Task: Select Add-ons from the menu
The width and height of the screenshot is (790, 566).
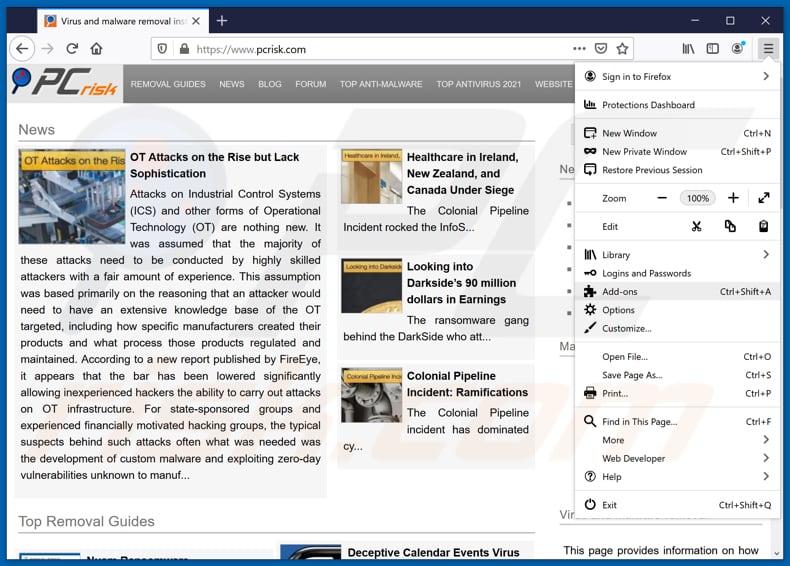Action: [620, 292]
